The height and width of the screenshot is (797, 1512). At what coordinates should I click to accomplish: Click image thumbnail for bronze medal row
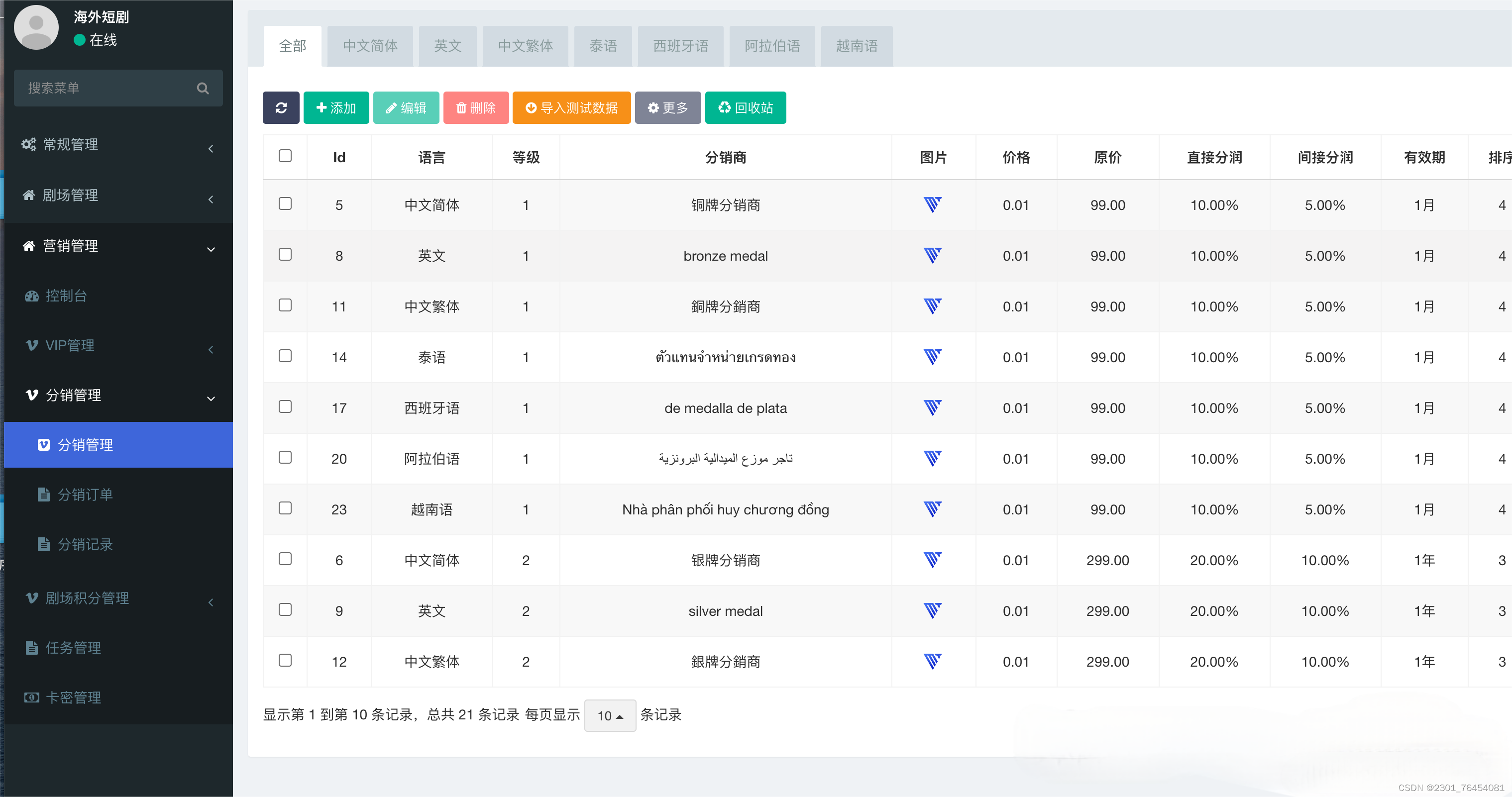933,256
